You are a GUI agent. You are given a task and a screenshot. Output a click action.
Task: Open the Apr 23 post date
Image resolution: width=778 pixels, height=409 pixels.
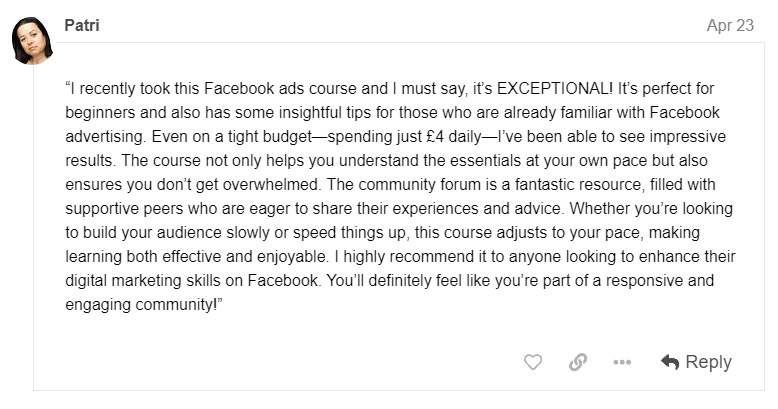pos(730,26)
